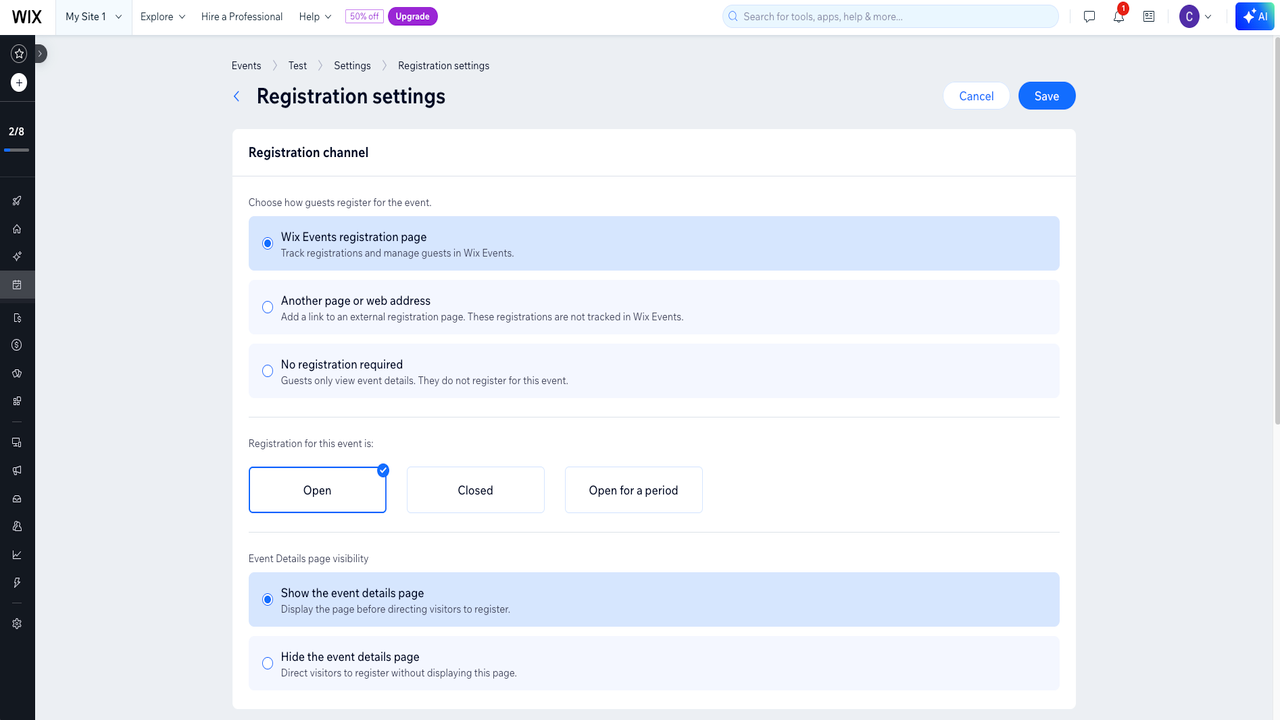Expand the Explore menu
This screenshot has height=720, width=1280.
tap(163, 17)
